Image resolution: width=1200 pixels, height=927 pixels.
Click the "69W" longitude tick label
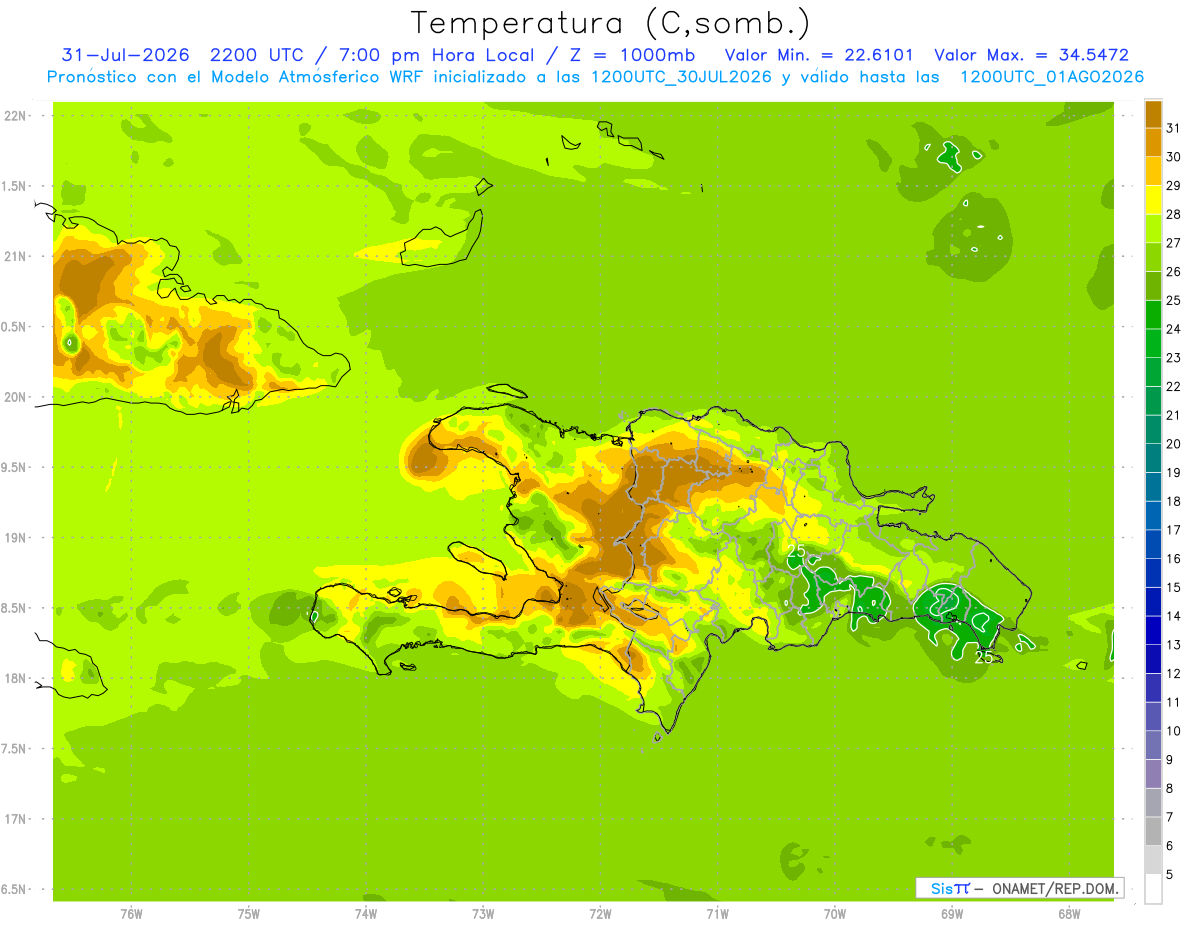pyautogui.click(x=952, y=914)
